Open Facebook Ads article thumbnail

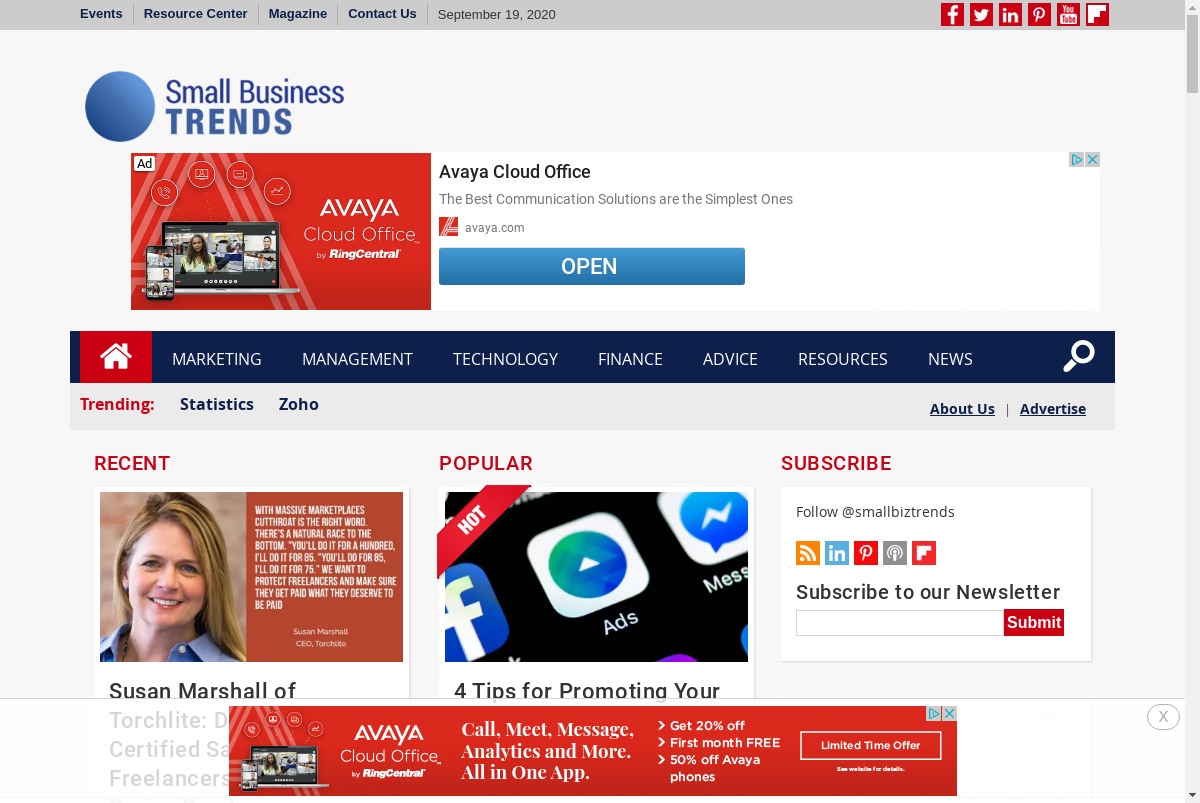click(x=596, y=577)
